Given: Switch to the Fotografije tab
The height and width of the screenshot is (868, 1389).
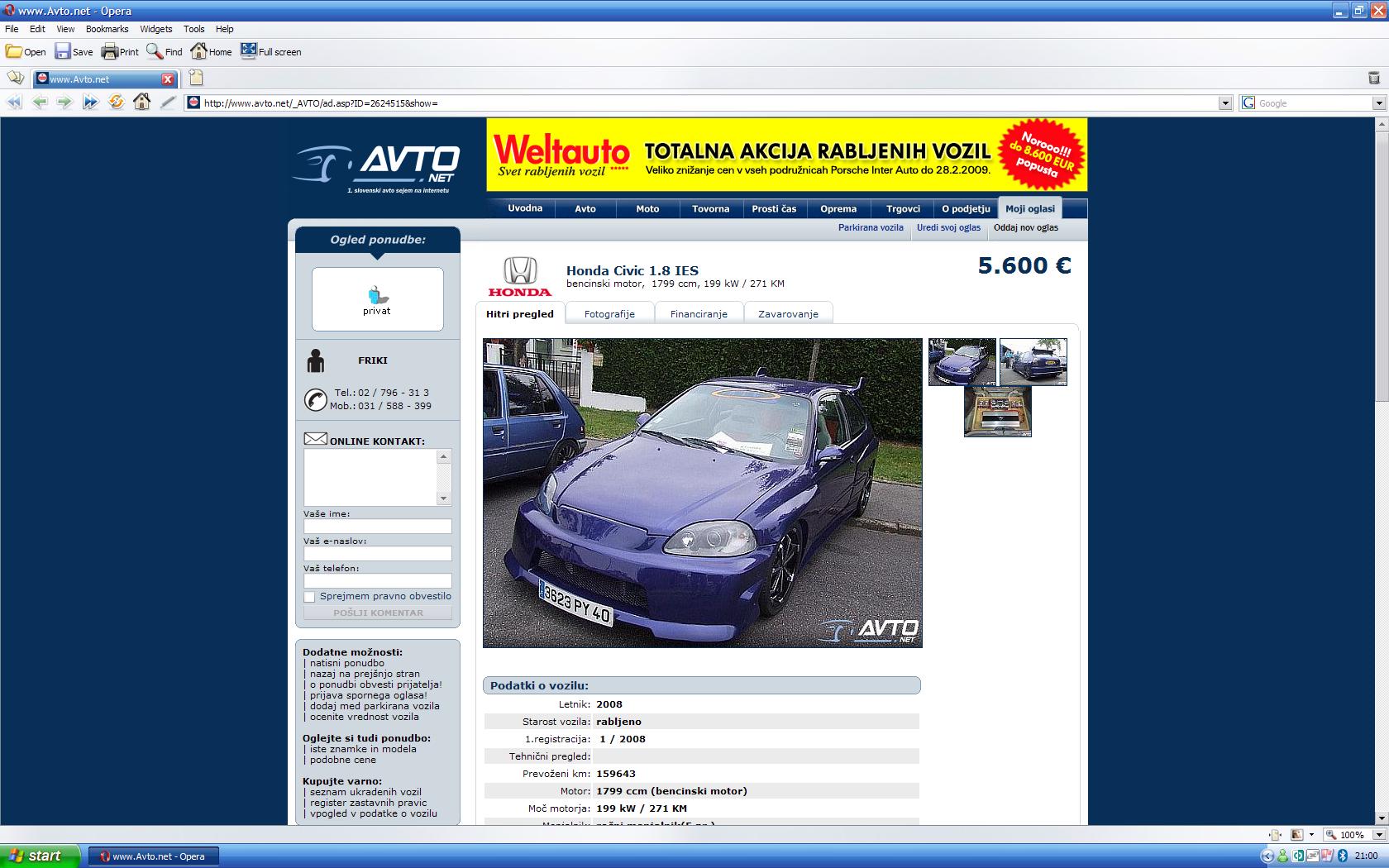Looking at the screenshot, I should (609, 313).
